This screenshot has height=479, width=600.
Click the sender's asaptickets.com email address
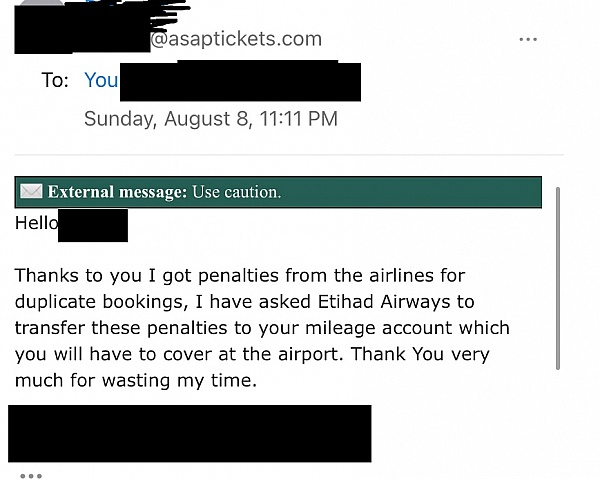[235, 40]
